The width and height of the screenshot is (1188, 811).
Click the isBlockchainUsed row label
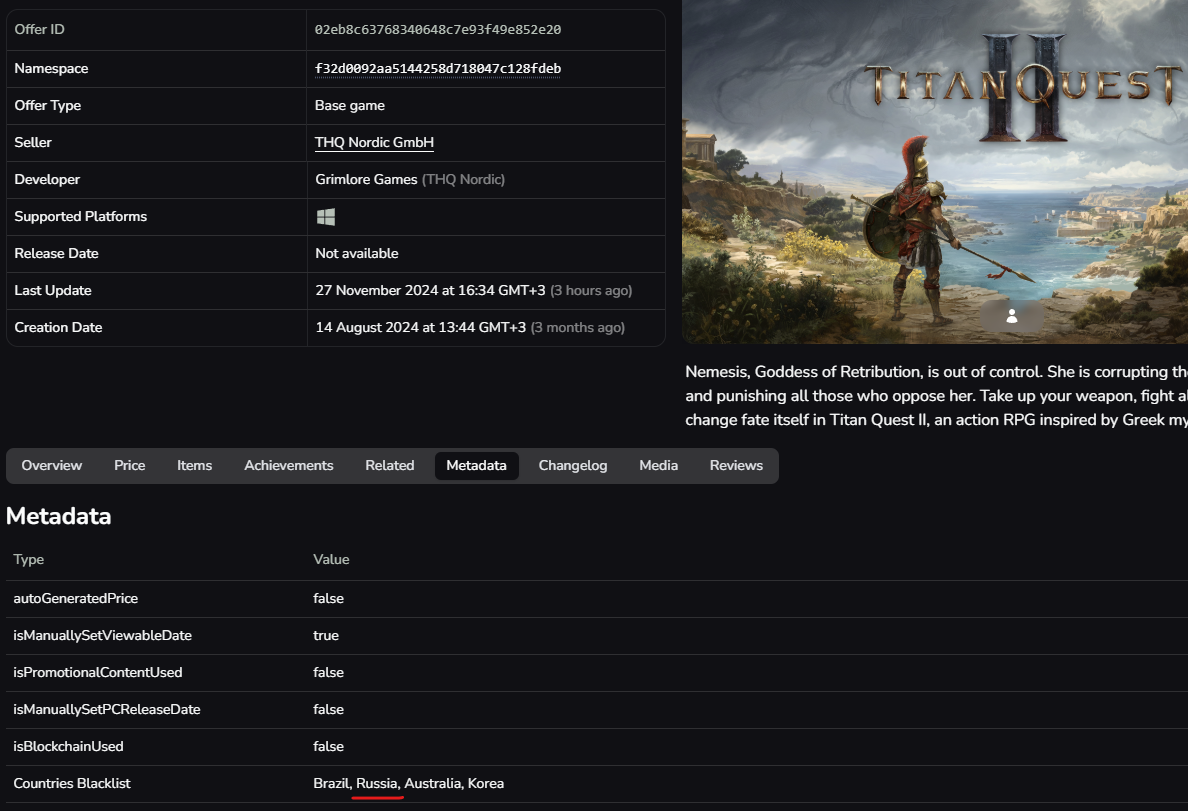(68, 747)
